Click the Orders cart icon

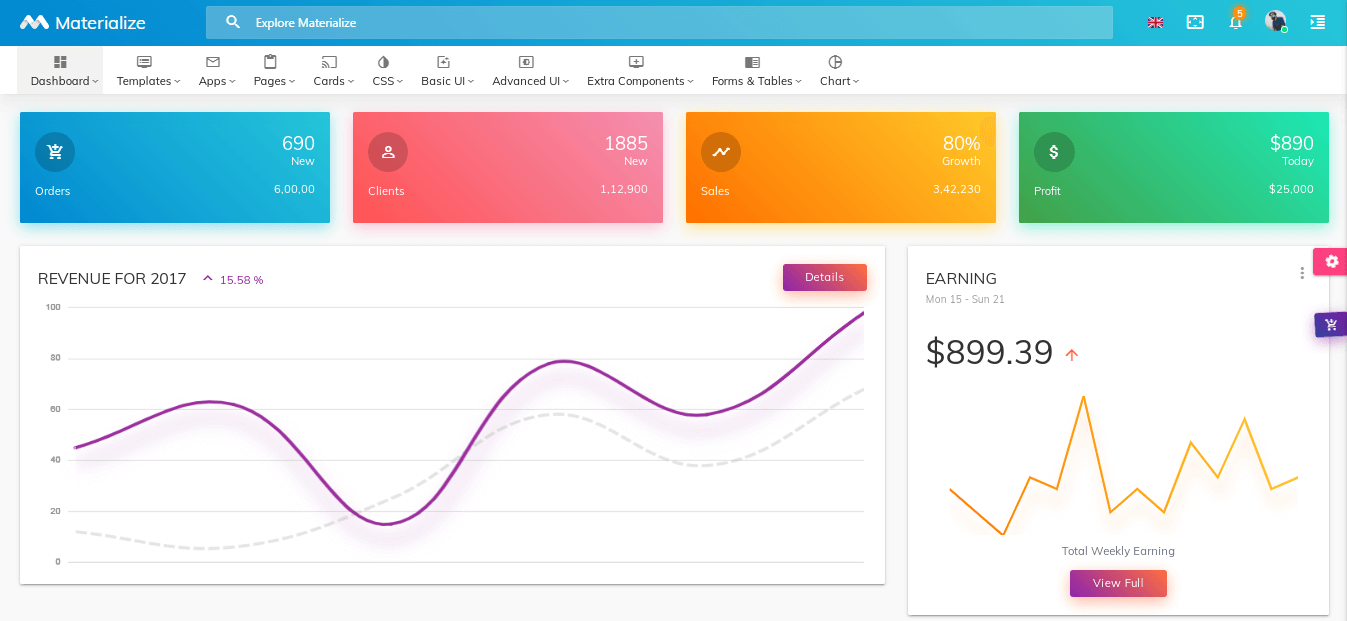tap(55, 152)
